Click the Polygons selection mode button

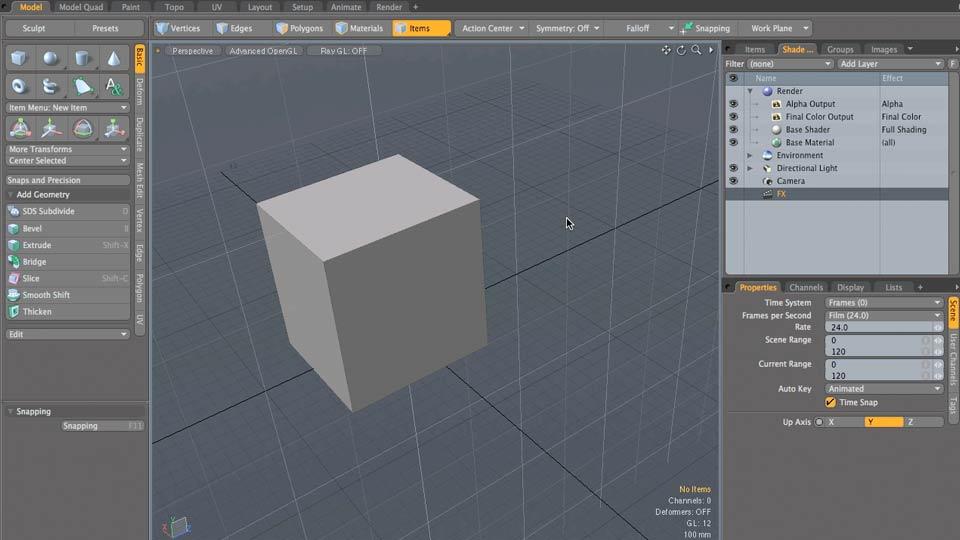[300, 28]
